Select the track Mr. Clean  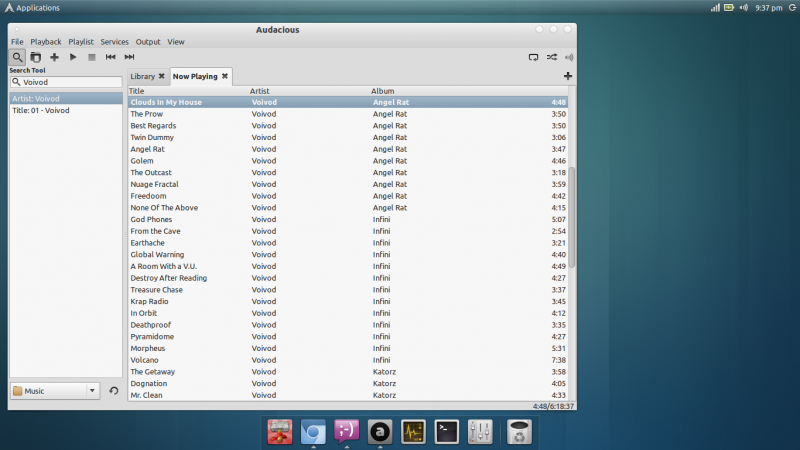tap(347, 396)
